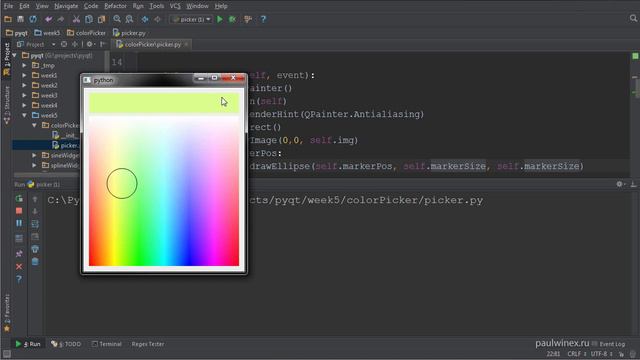Stop the process with red square icon
Screen dimensions: 640x360
[19, 211]
